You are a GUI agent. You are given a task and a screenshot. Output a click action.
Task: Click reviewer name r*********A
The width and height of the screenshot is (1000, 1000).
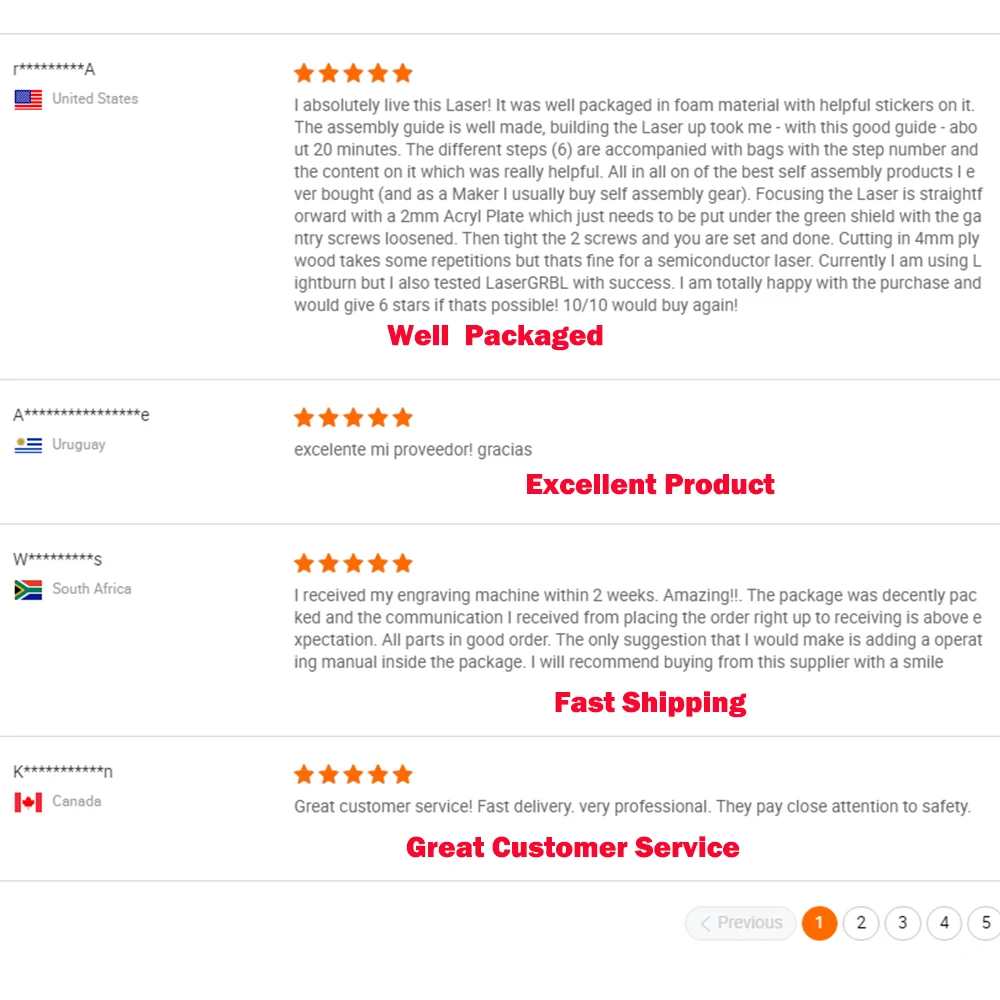pyautogui.click(x=54, y=69)
